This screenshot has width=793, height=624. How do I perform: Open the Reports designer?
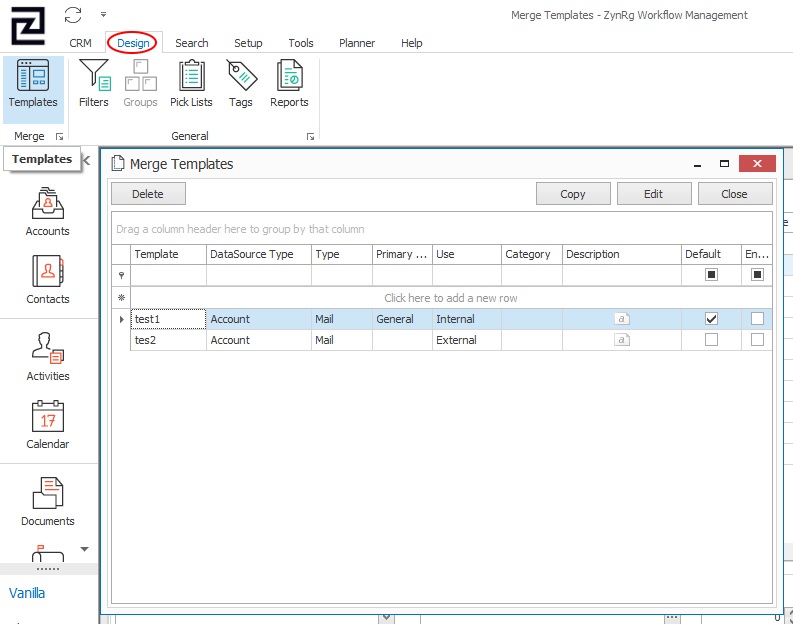(289, 84)
